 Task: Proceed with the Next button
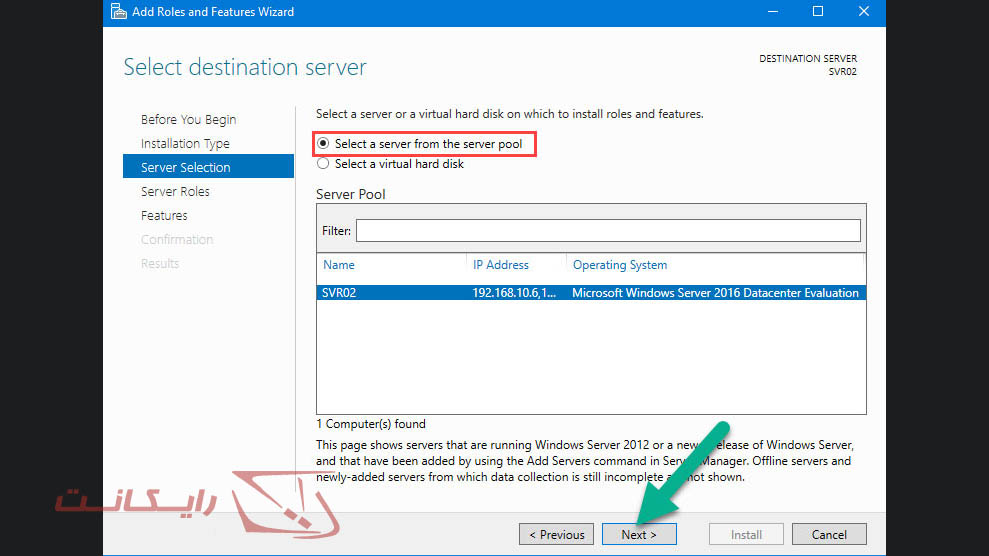pos(639,534)
